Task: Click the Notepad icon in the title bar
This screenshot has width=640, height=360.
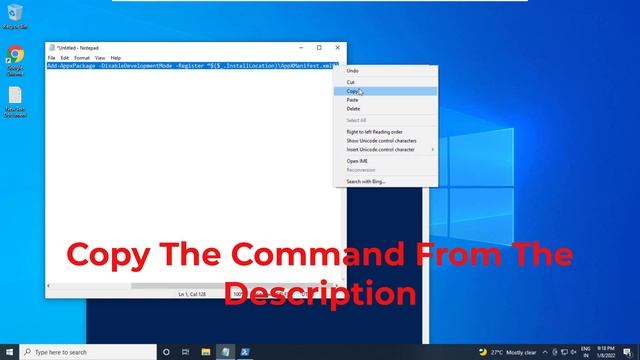Action: point(52,48)
